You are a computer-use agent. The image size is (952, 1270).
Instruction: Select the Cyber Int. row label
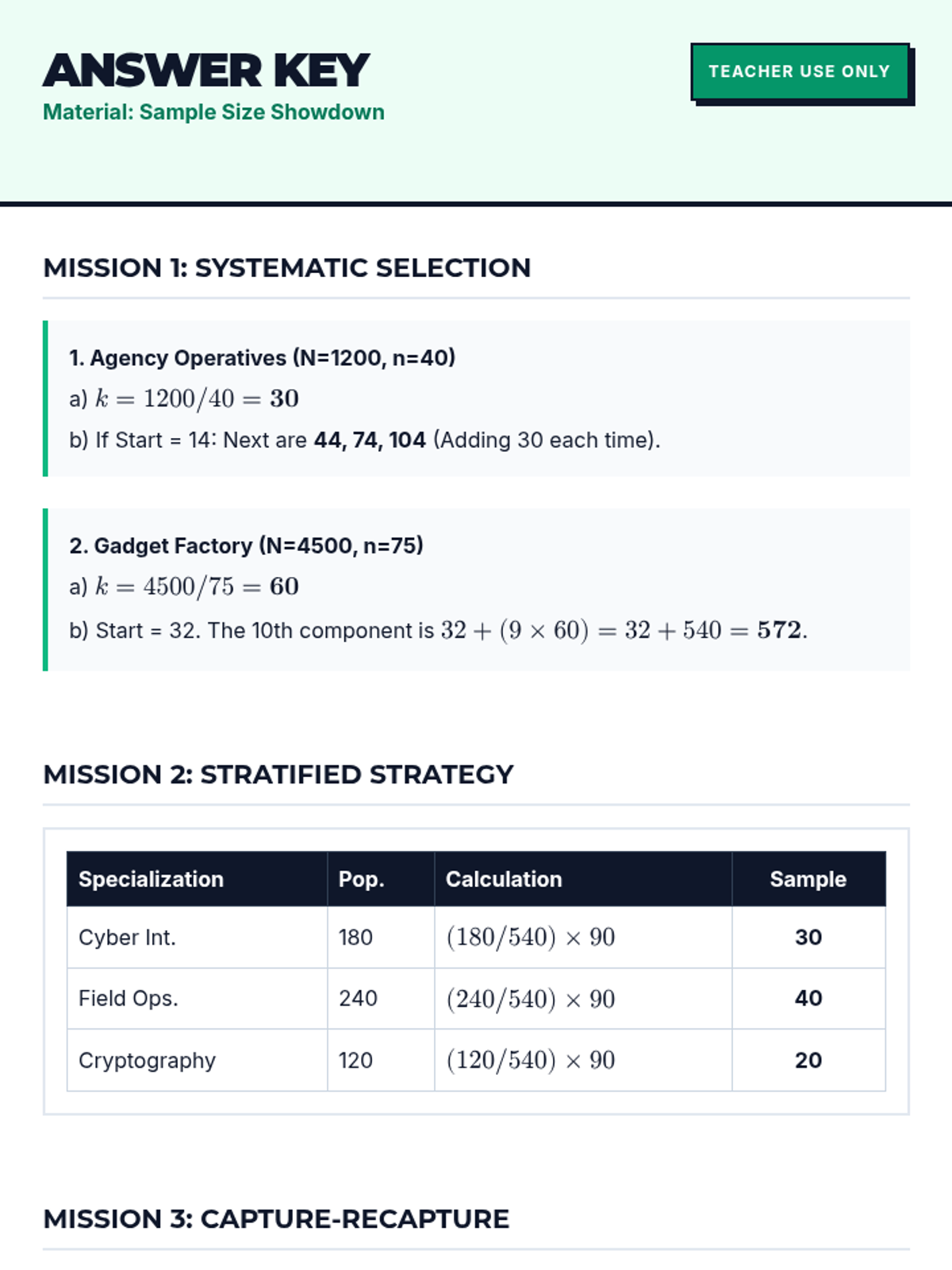127,937
